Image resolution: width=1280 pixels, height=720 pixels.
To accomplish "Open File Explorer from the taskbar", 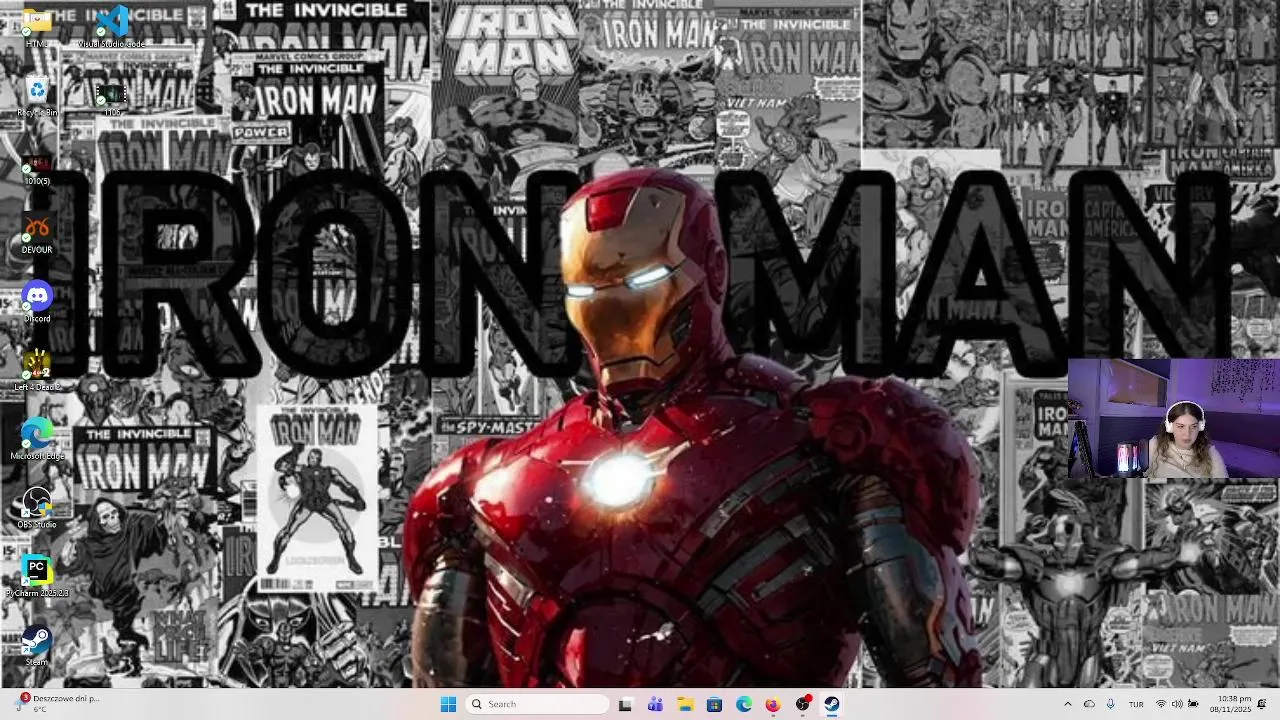I will pyautogui.click(x=685, y=704).
